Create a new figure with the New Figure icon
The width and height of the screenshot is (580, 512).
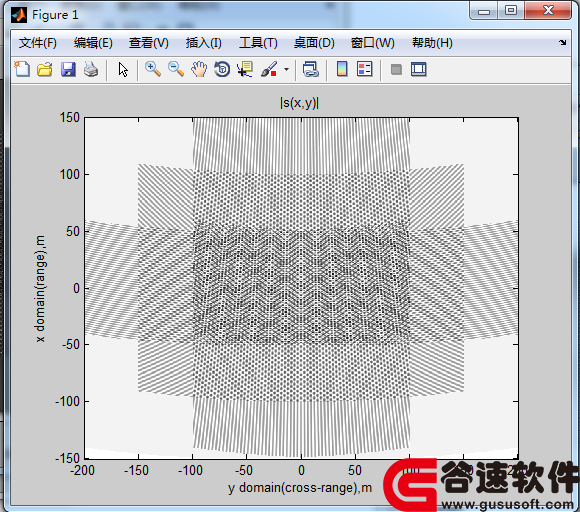22,69
